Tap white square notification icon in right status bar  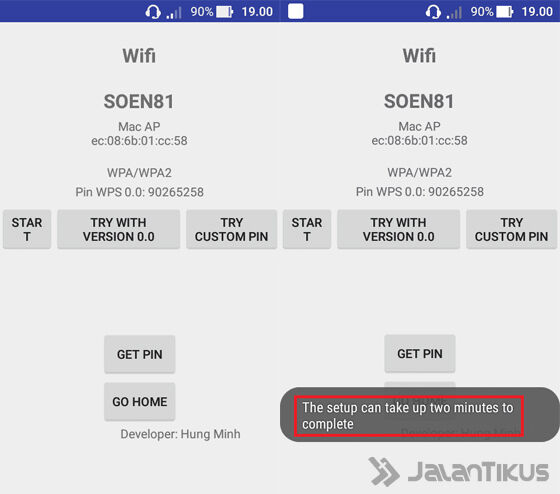tap(296, 11)
